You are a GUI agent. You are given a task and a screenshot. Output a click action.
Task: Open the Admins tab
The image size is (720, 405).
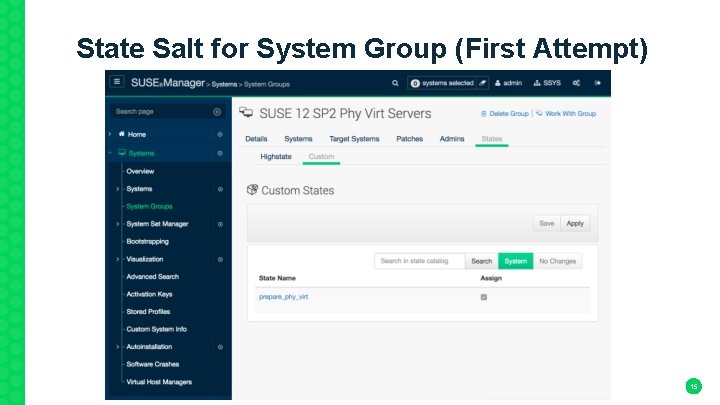click(452, 139)
